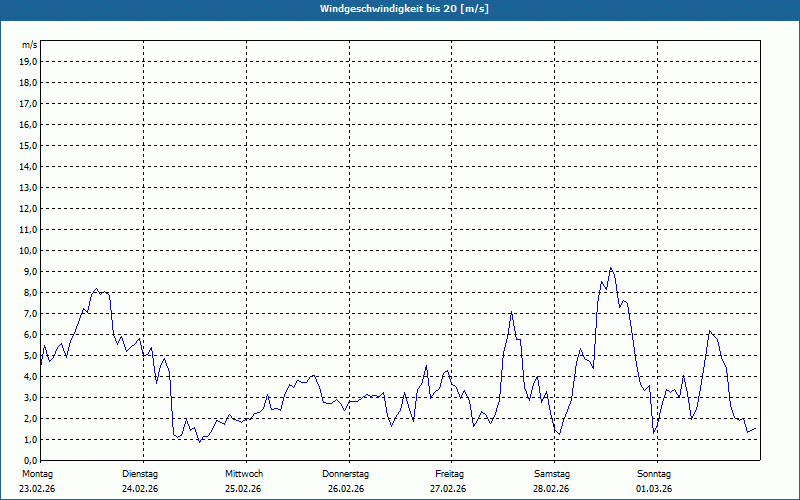Click the '0,0' y-axis origin label

pos(30,460)
